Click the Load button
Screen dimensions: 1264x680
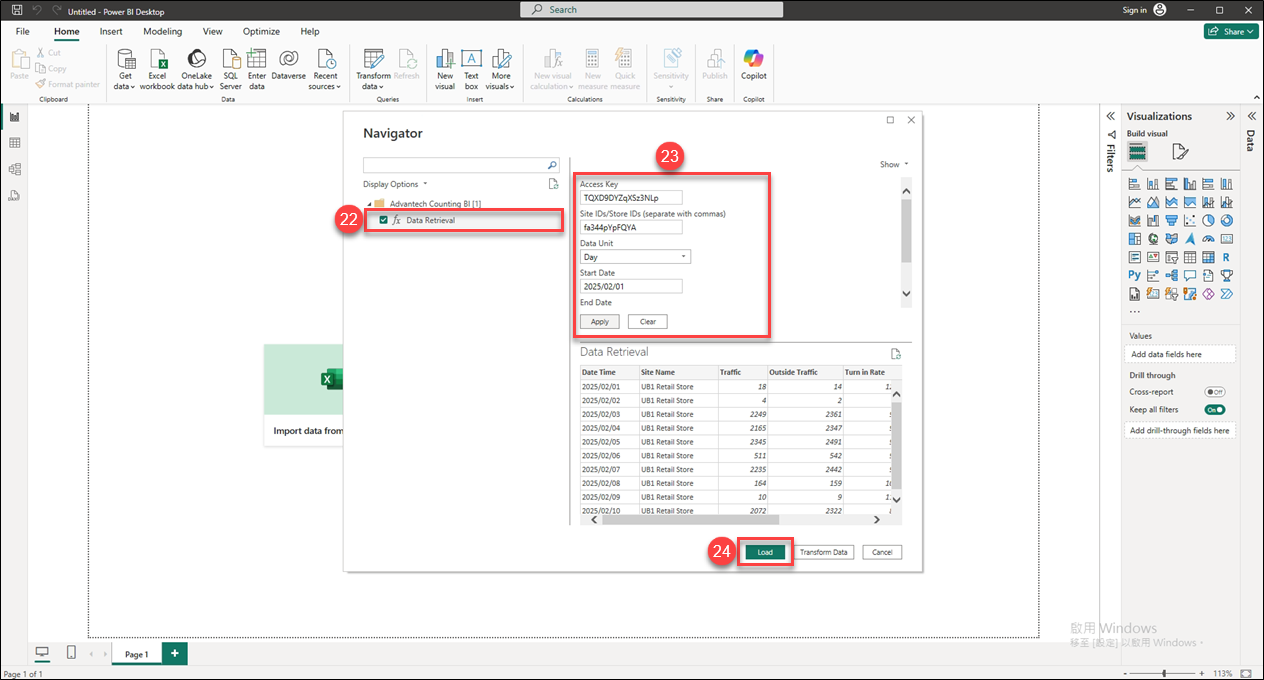coord(765,552)
